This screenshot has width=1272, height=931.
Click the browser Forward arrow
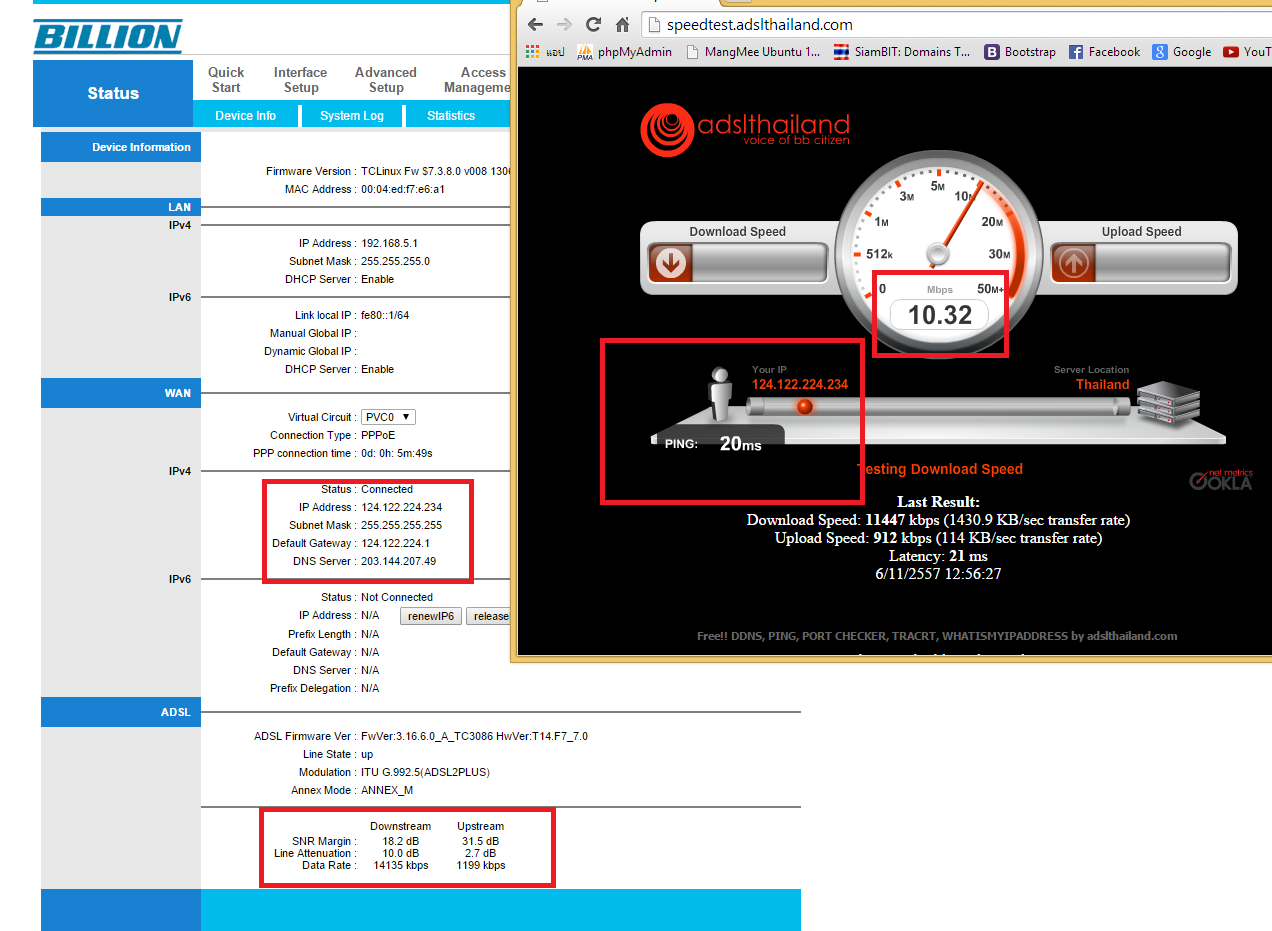(564, 24)
